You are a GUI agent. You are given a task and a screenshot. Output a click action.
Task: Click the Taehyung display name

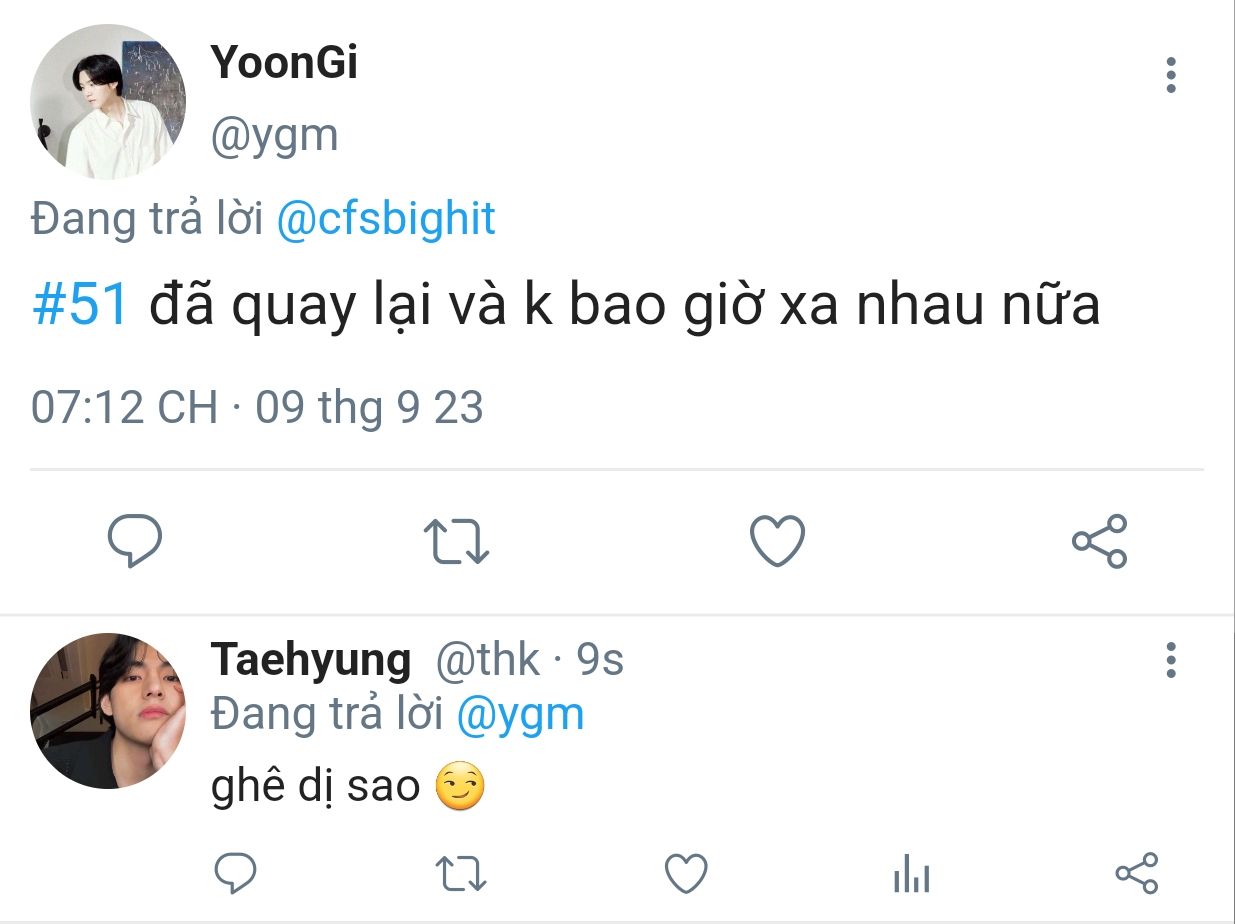[x=311, y=661]
